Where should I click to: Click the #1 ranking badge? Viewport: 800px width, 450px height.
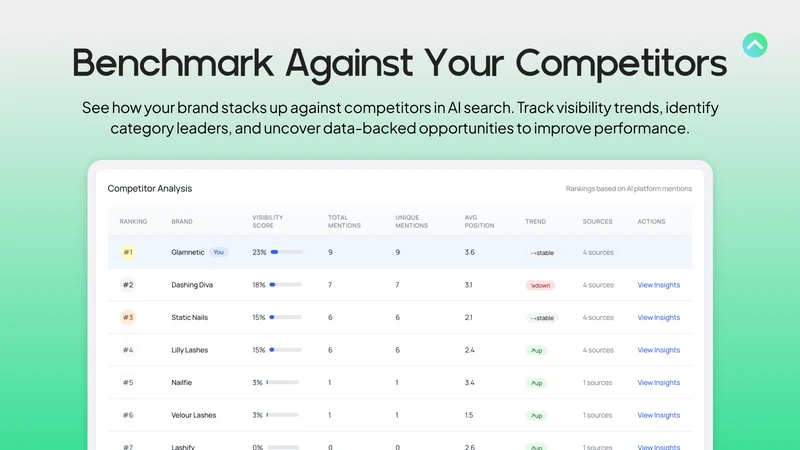pos(128,252)
